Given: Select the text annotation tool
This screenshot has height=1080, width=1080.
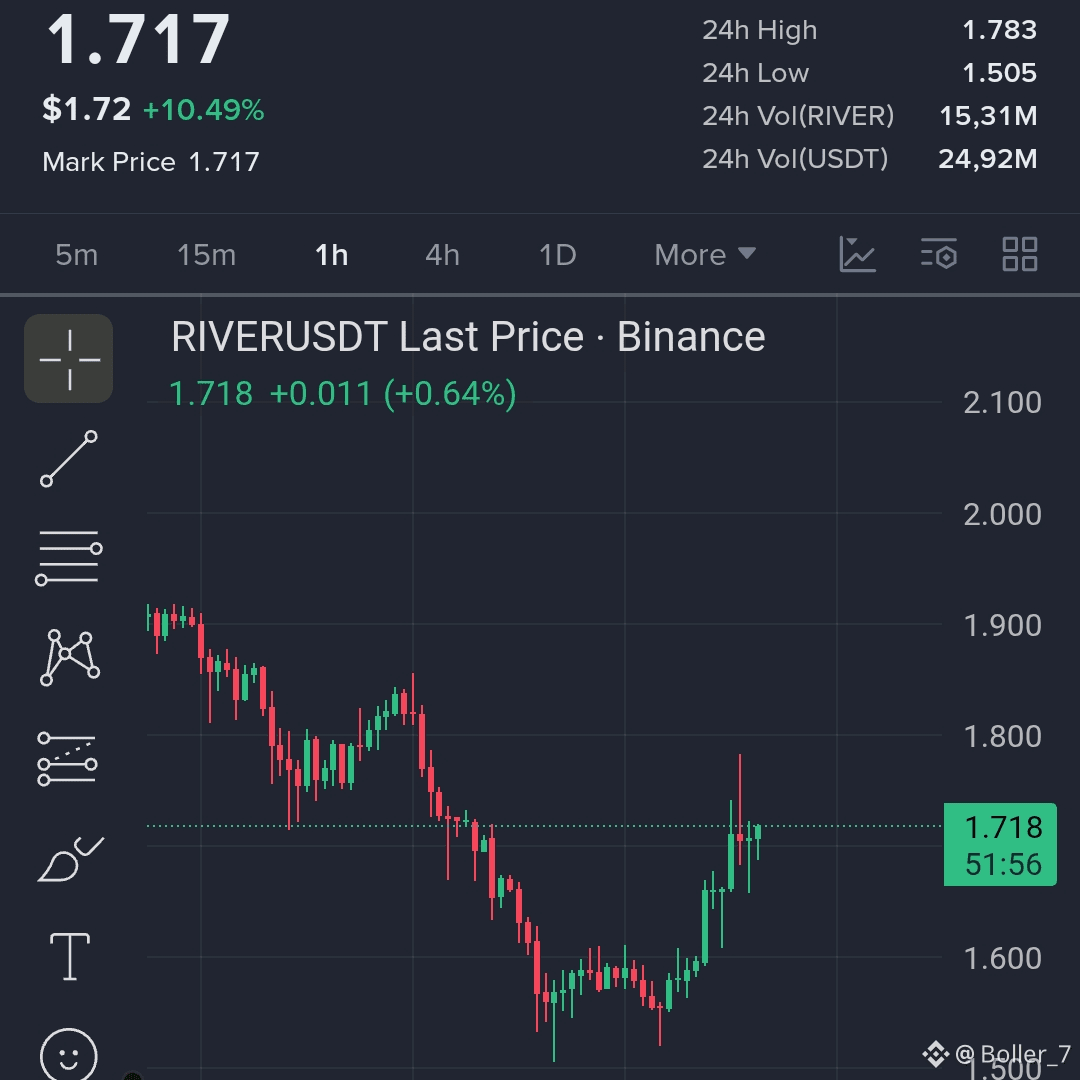Looking at the screenshot, I should [70, 957].
